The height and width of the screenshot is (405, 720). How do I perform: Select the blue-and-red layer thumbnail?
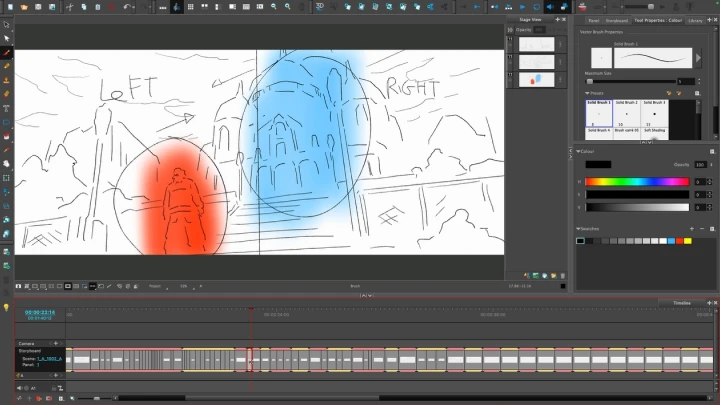537,79
